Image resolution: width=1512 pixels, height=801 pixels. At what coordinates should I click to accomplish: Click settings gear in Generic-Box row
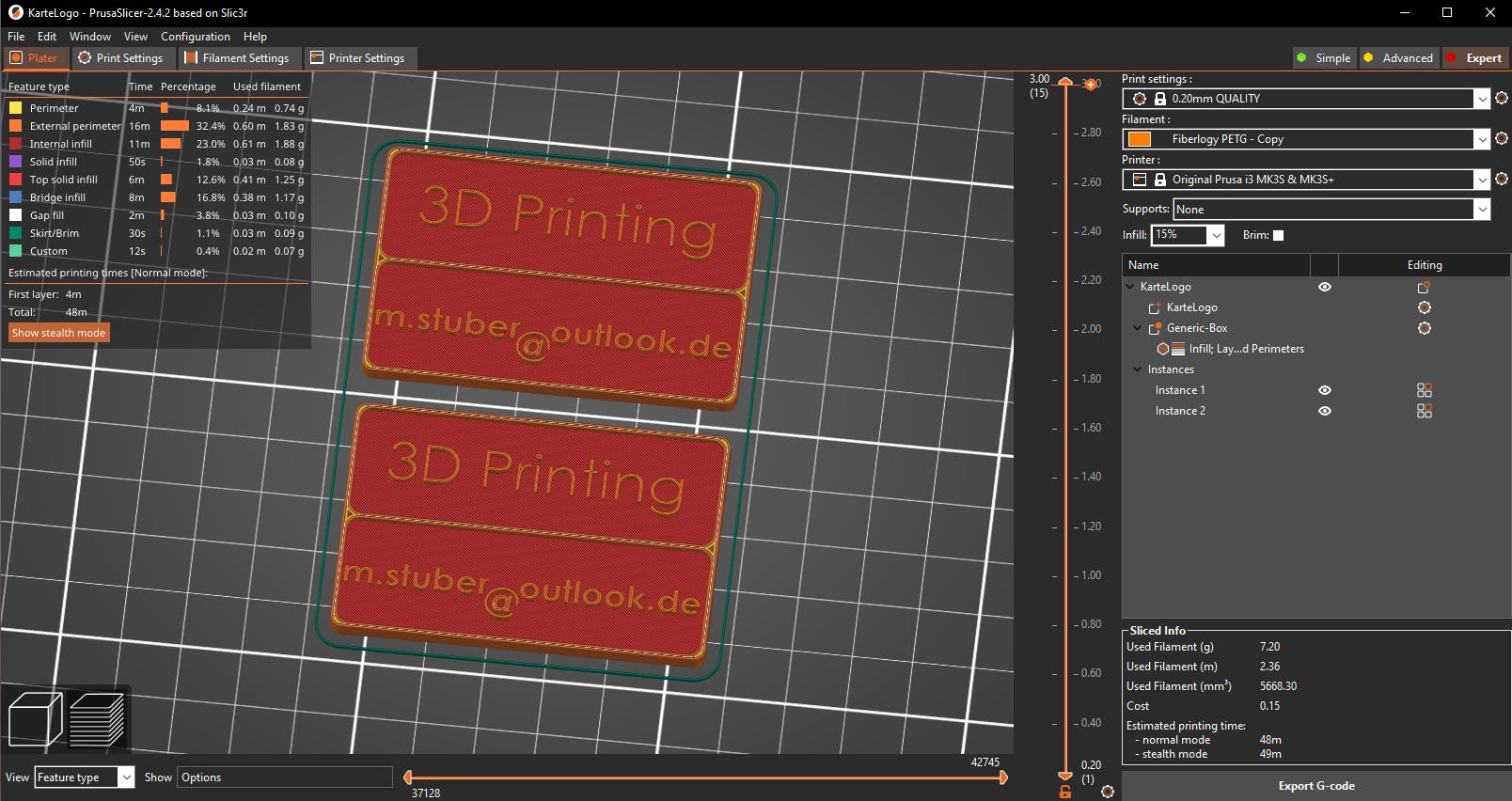click(1425, 328)
